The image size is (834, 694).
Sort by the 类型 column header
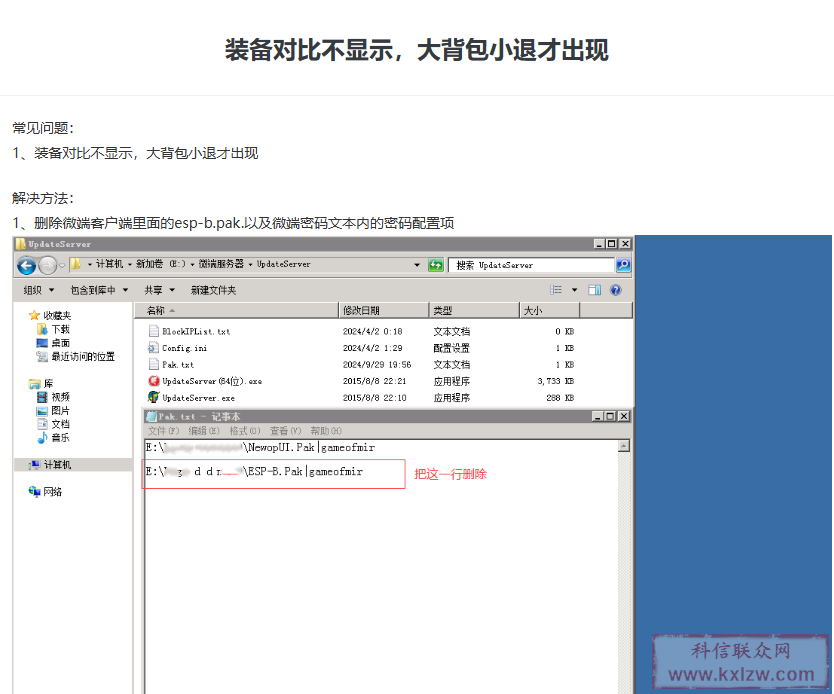click(474, 310)
